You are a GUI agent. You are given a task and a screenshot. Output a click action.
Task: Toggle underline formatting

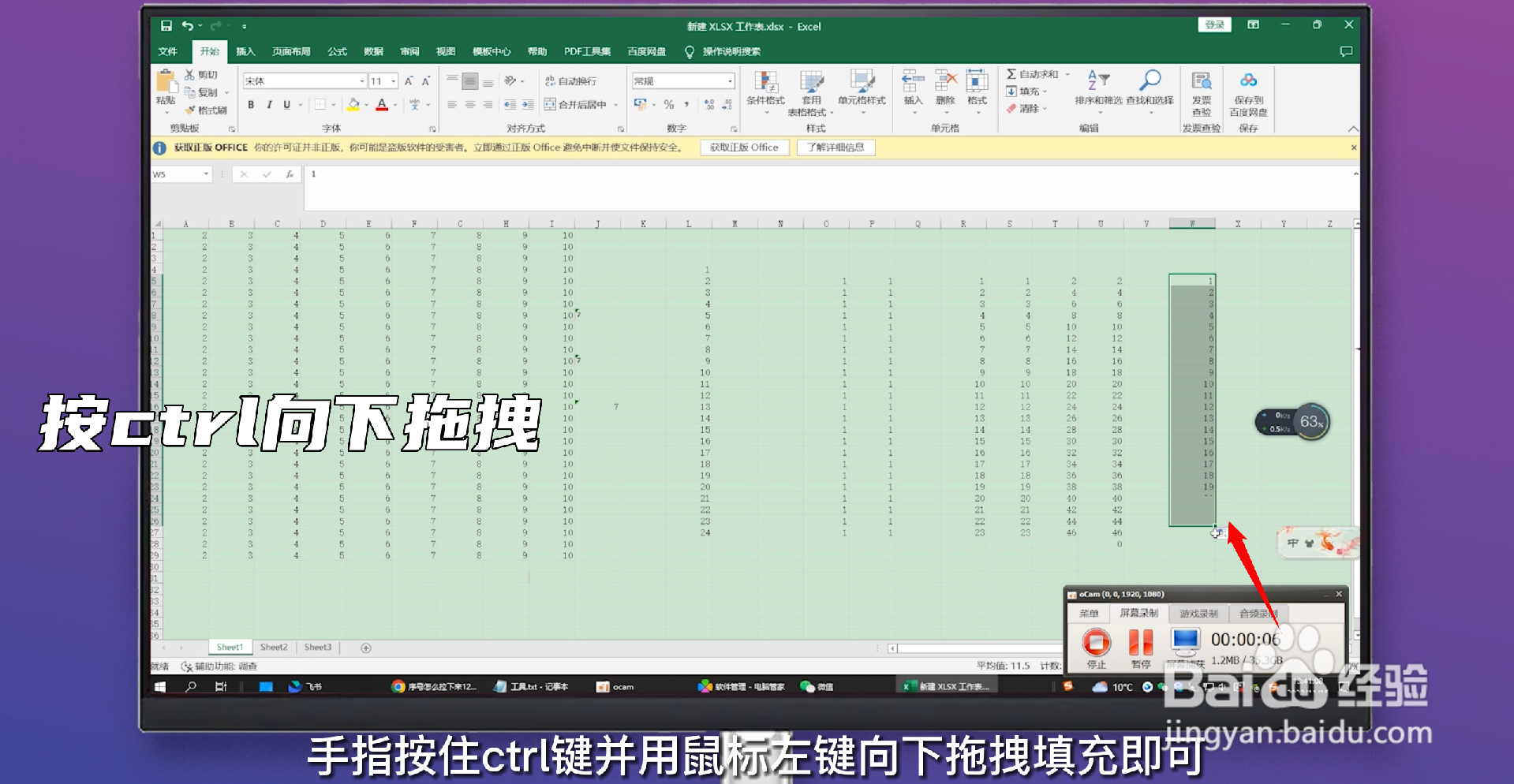tap(287, 103)
